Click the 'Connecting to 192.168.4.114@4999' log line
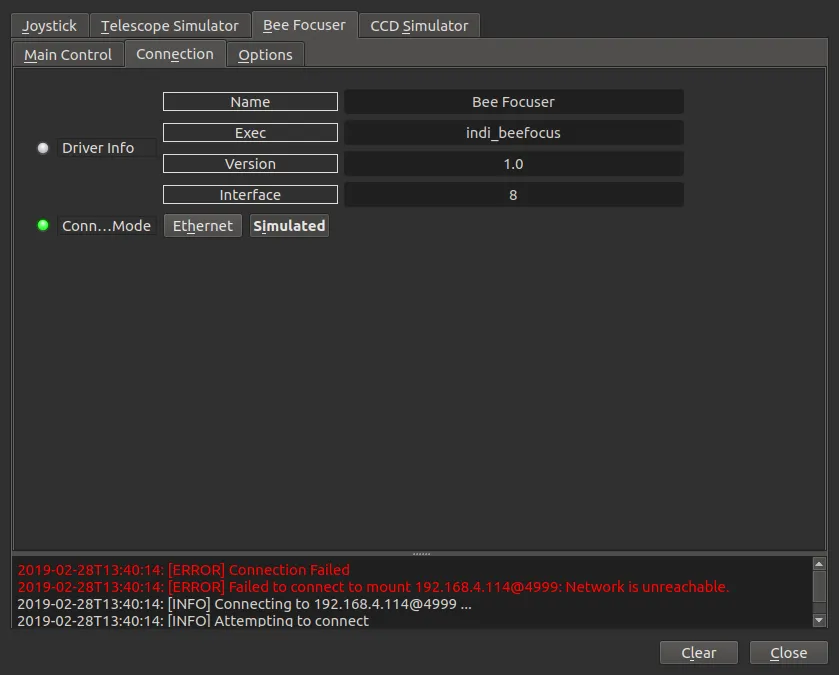This screenshot has width=839, height=675. (x=245, y=604)
